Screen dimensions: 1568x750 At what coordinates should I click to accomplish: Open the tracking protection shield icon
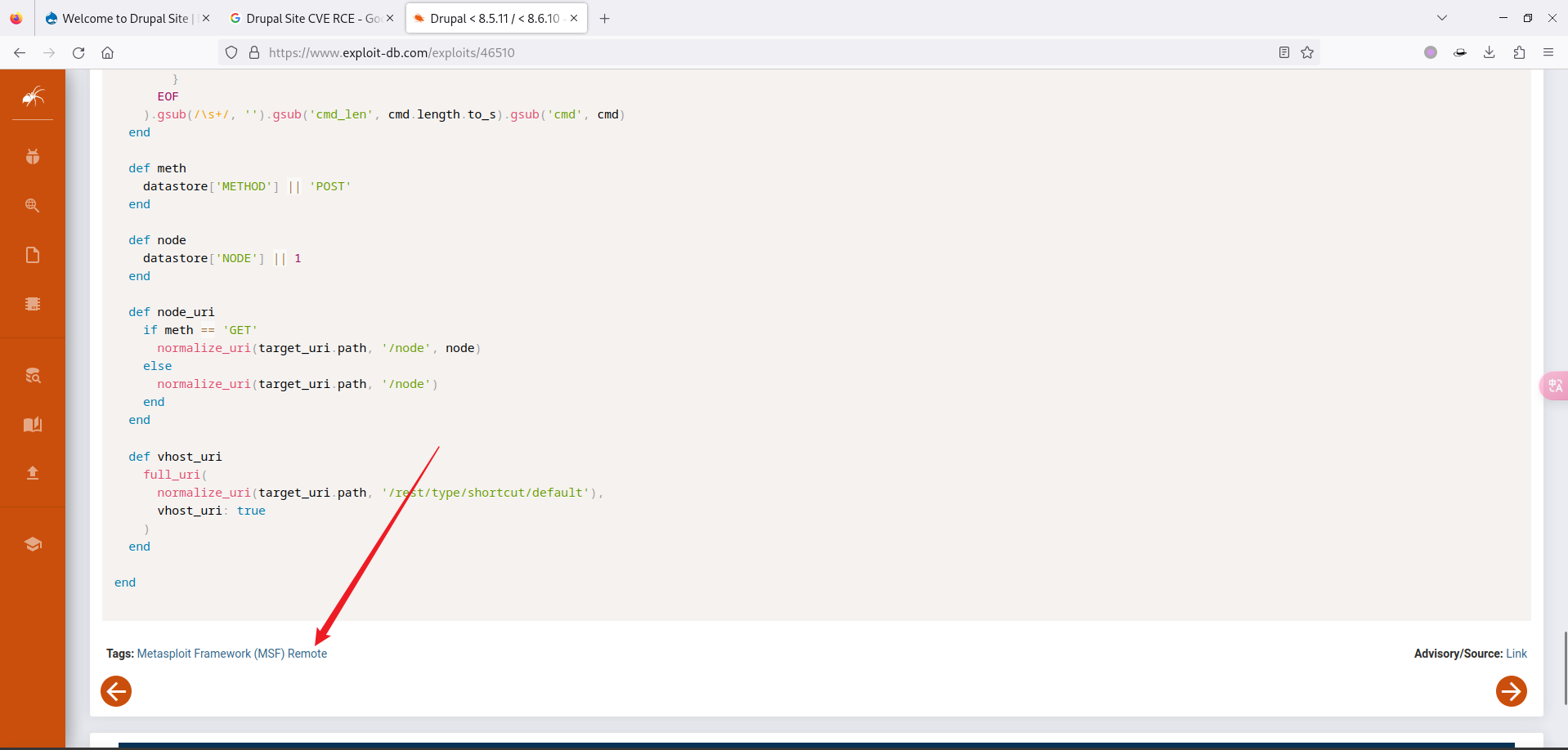point(231,52)
